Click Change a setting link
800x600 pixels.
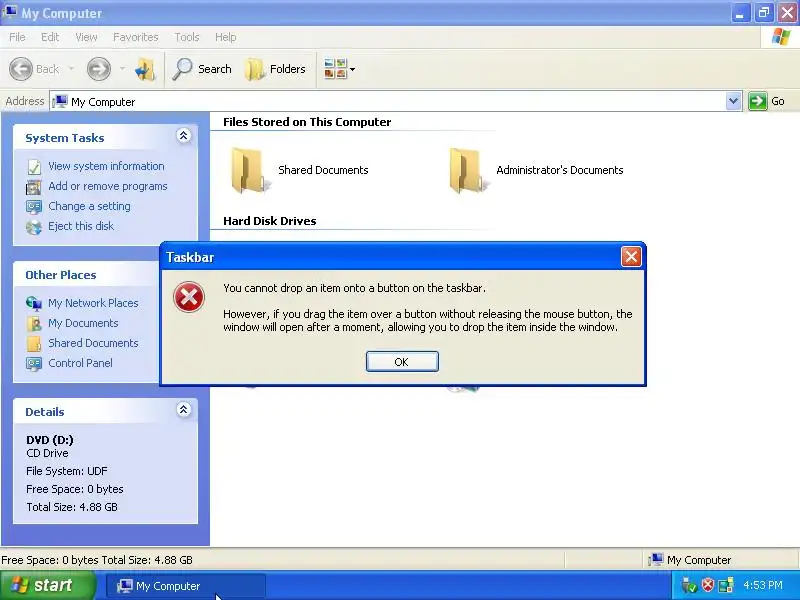pos(89,206)
